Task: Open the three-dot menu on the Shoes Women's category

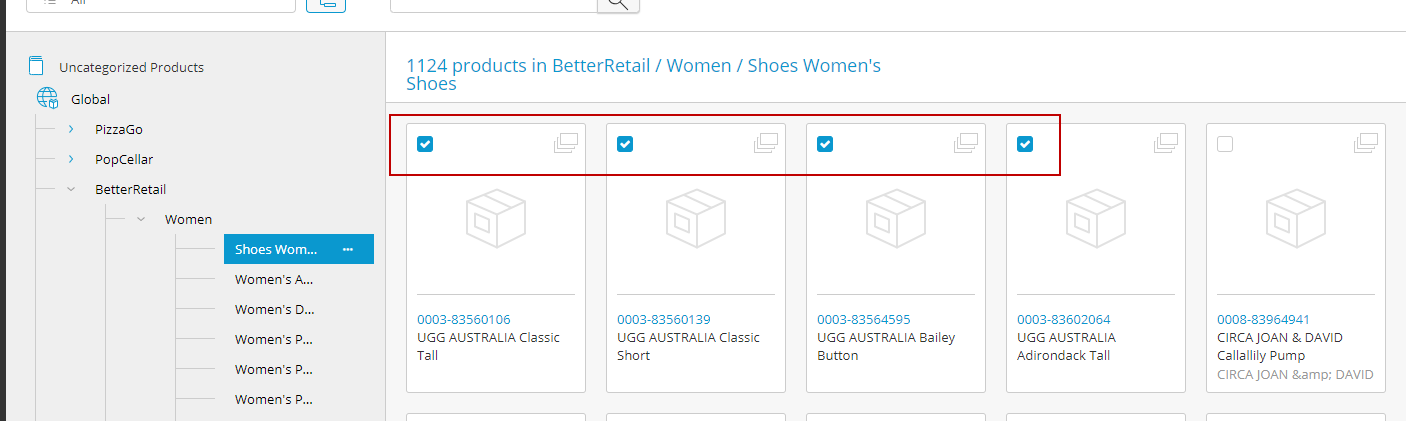Action: (x=348, y=249)
